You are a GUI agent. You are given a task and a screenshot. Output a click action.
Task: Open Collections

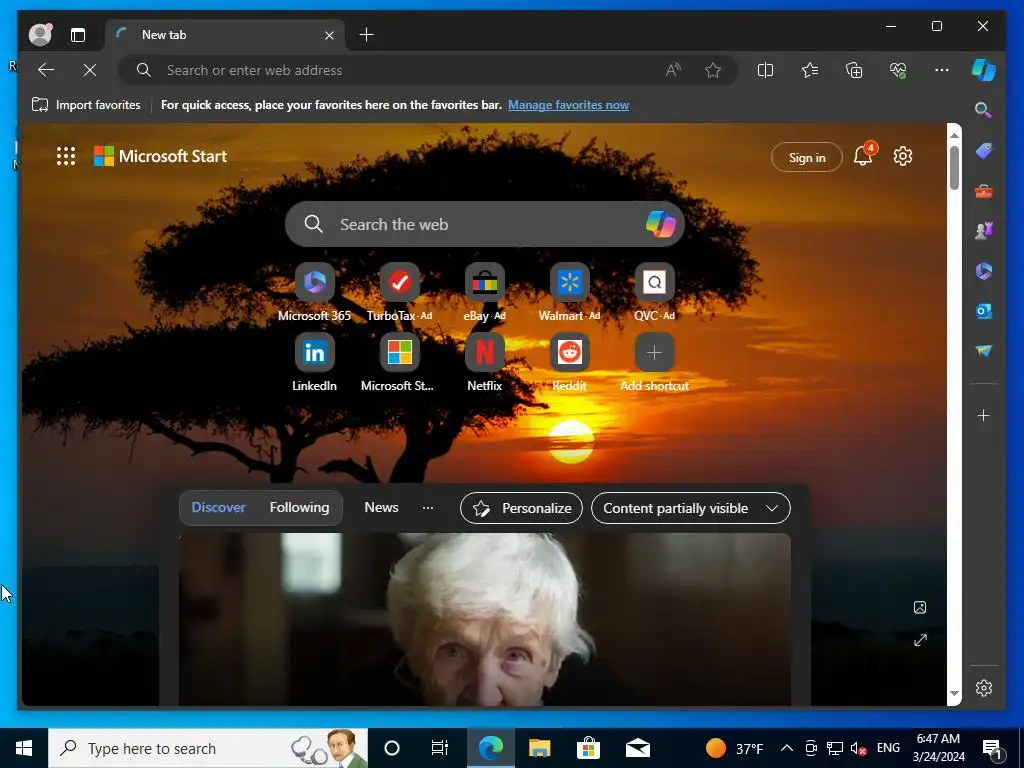tap(854, 70)
